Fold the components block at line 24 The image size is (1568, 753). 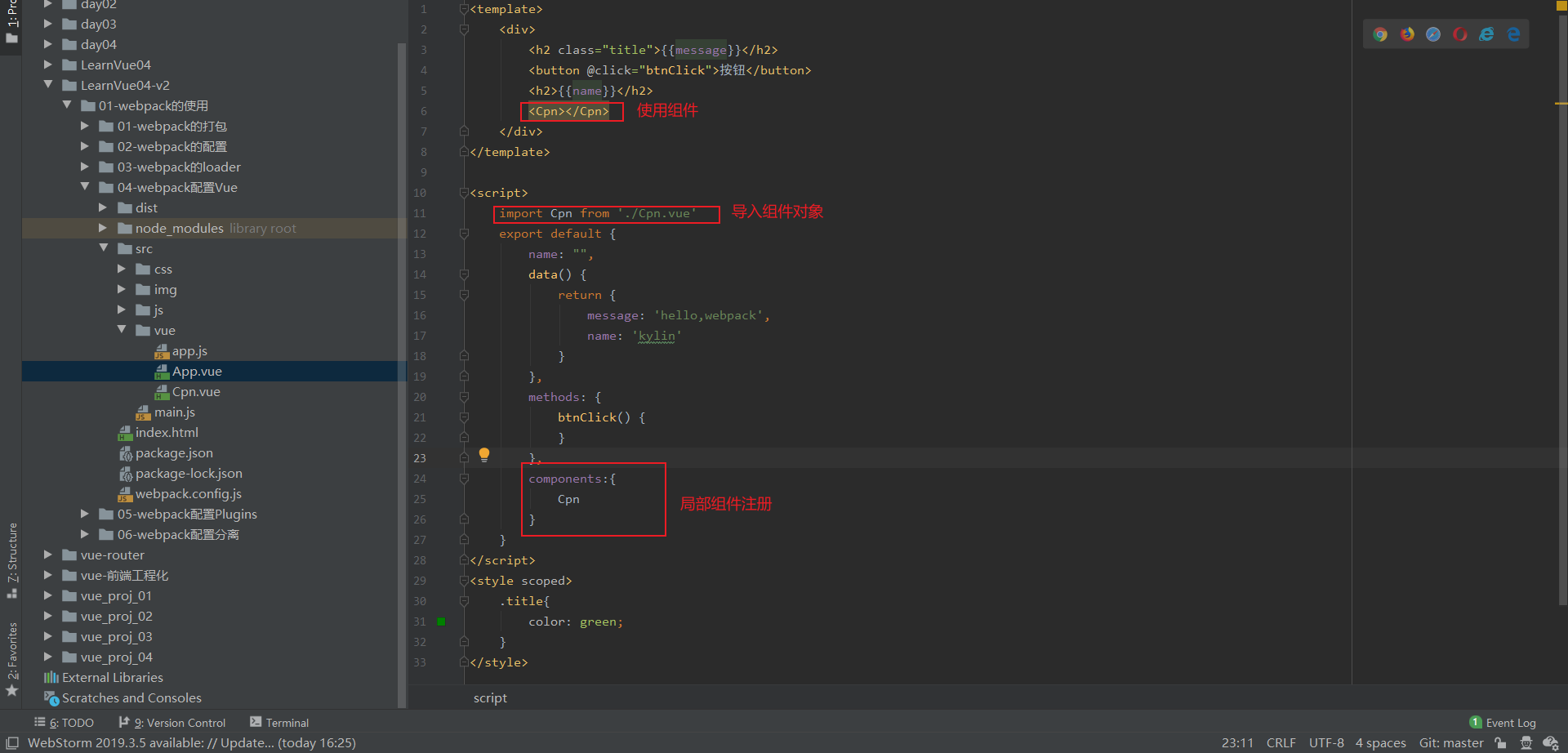tap(464, 479)
